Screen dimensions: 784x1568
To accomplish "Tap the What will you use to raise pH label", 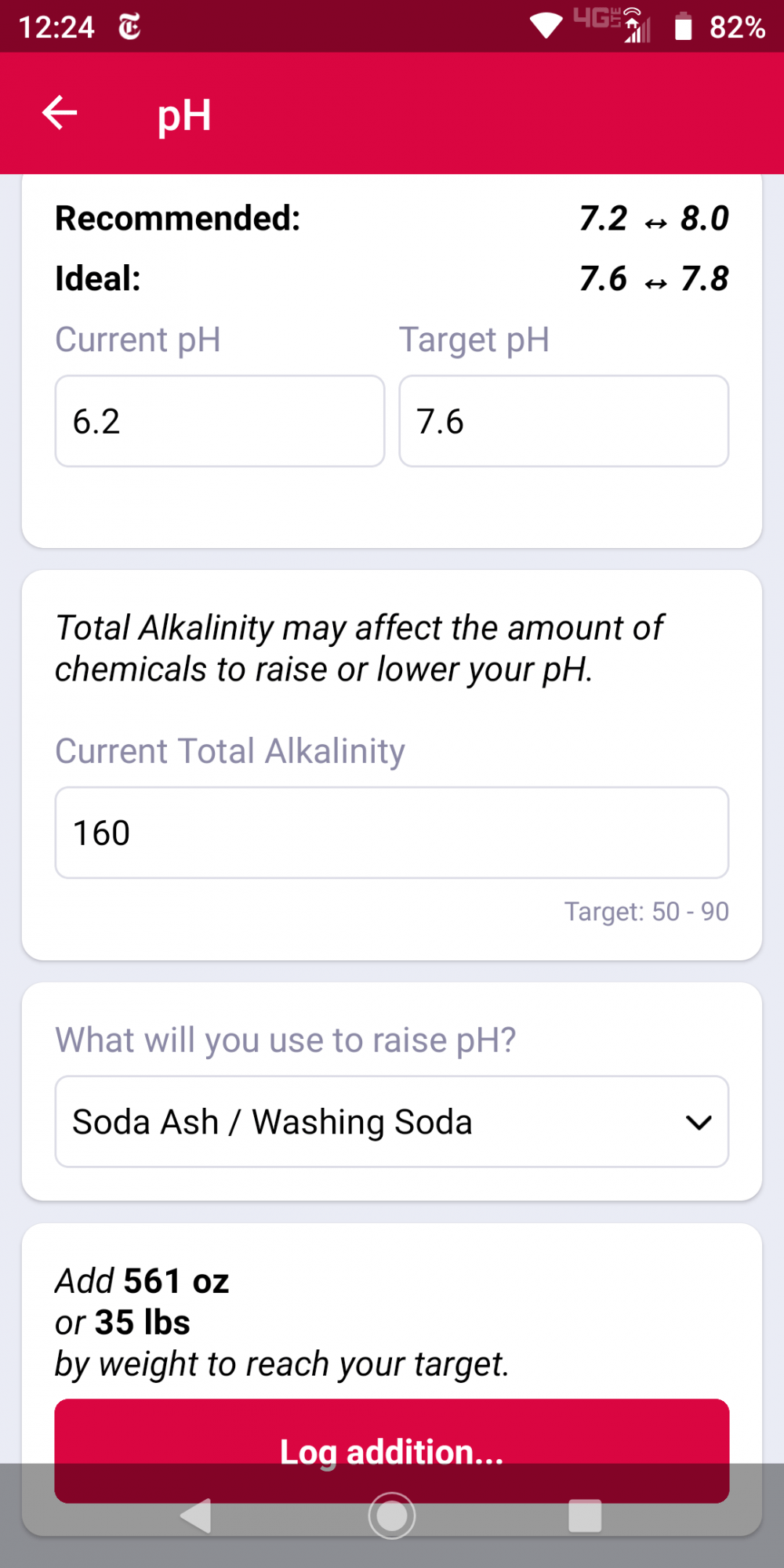I will [x=285, y=1040].
